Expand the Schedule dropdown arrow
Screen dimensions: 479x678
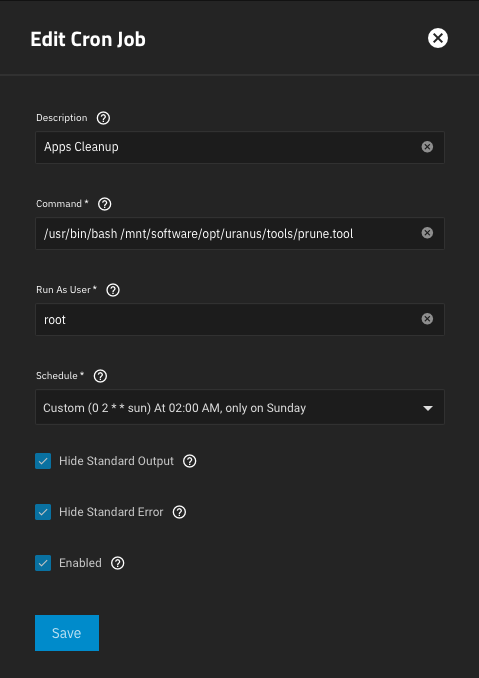428,408
